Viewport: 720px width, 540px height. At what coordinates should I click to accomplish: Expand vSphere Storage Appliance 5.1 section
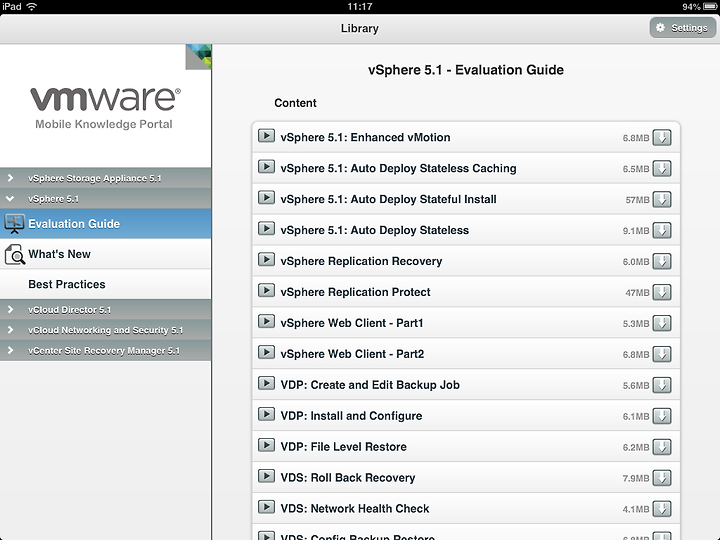pos(106,178)
